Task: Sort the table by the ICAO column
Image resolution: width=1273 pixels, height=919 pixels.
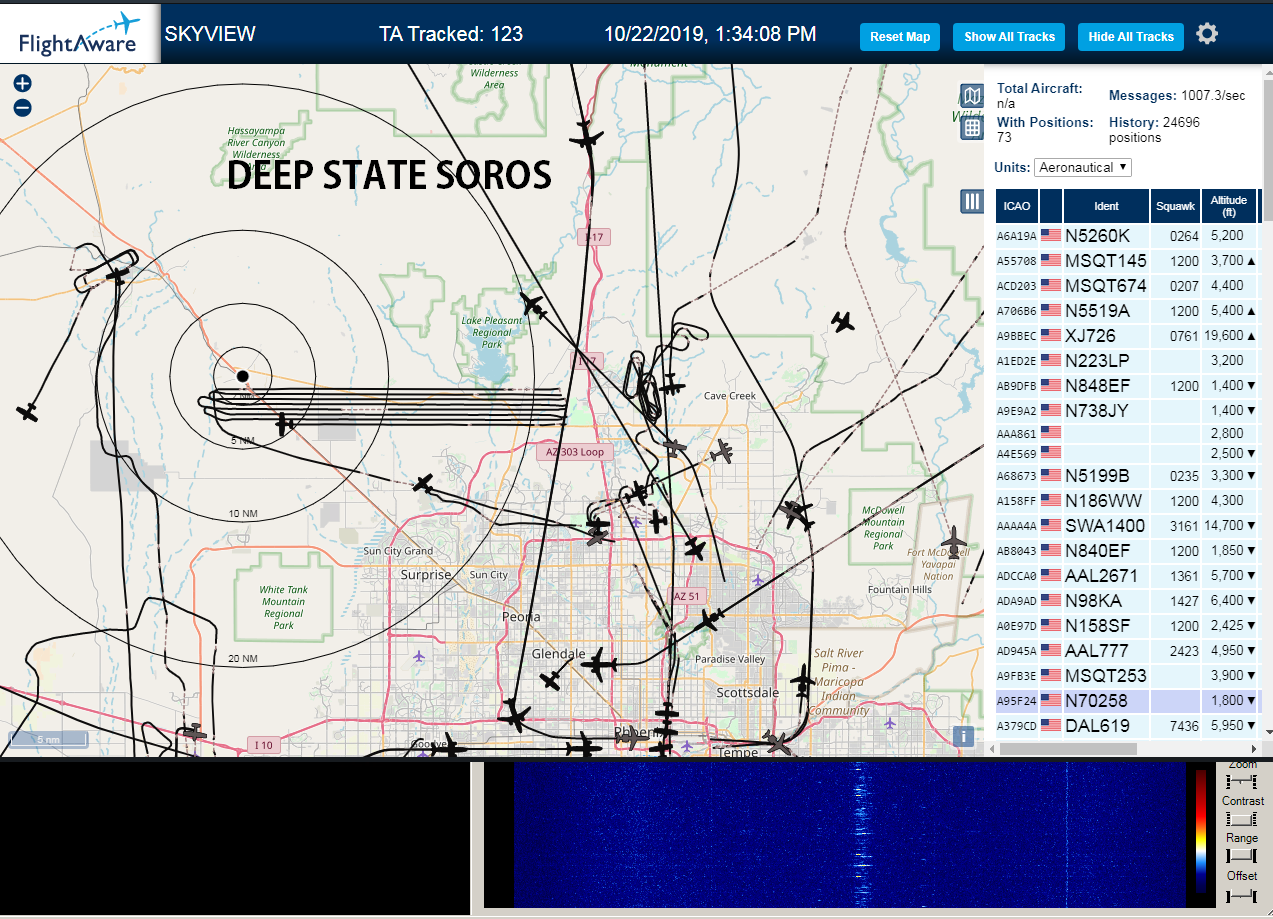Action: [1017, 206]
